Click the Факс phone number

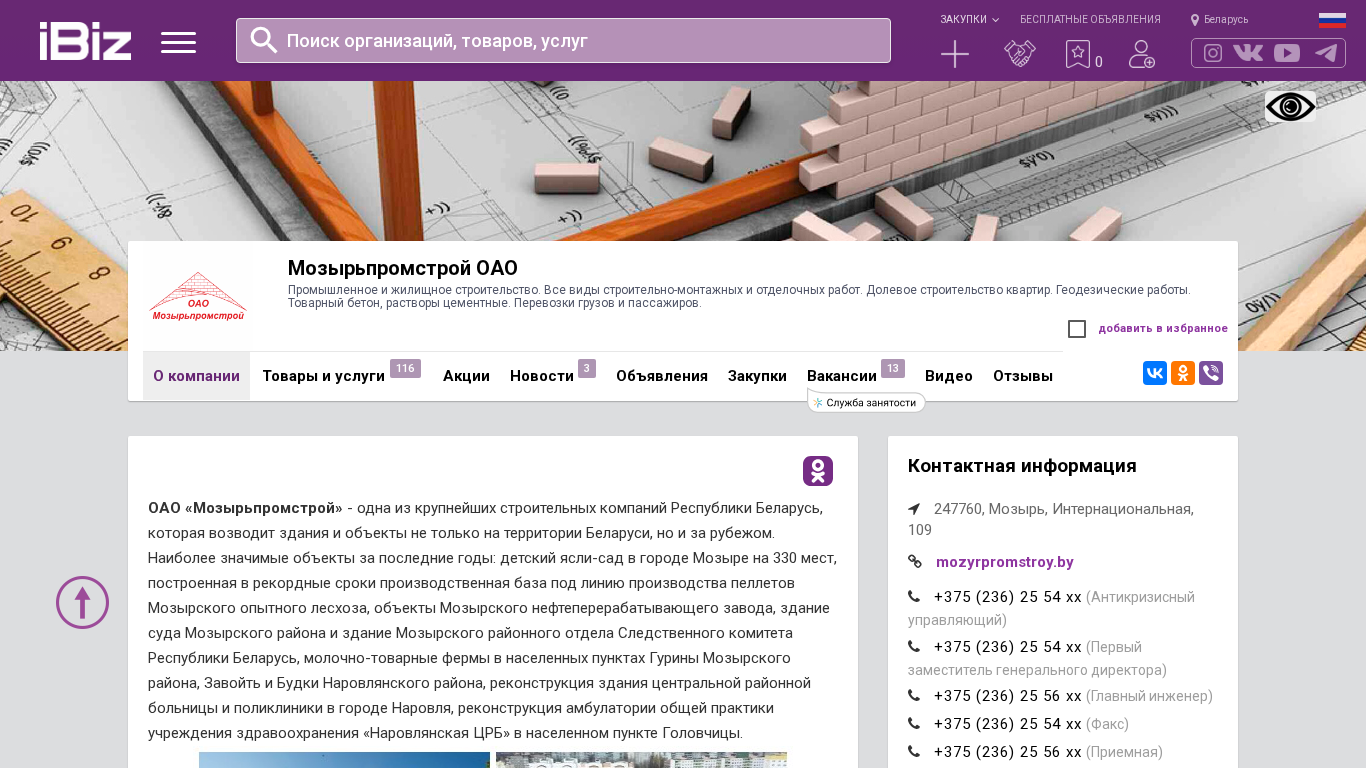coord(1008,724)
